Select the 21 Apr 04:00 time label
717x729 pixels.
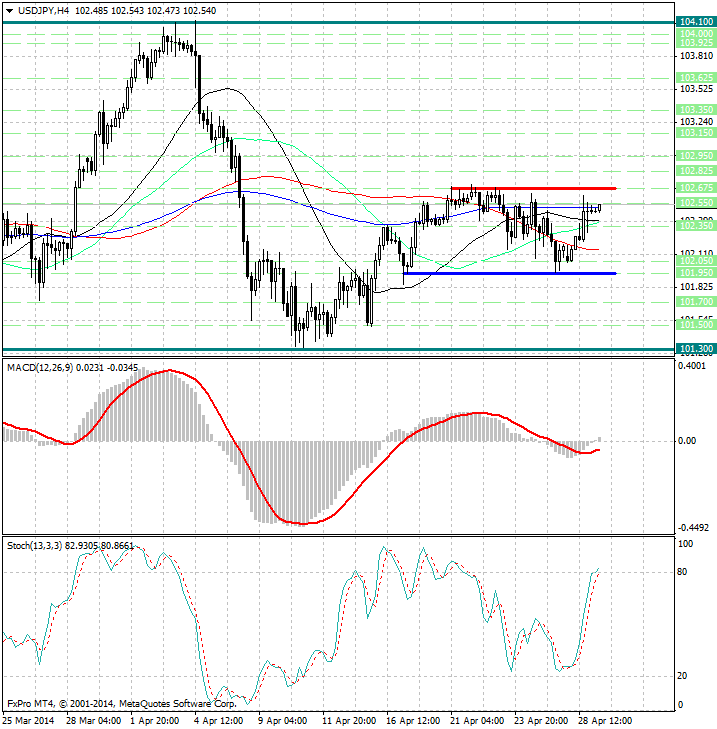pyautogui.click(x=477, y=721)
